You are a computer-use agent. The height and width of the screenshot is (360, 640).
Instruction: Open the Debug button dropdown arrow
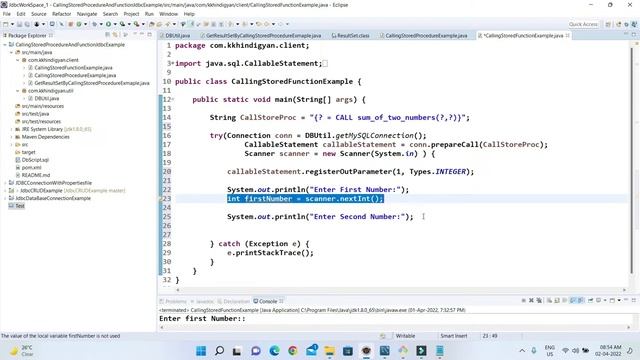(x=101, y=24)
